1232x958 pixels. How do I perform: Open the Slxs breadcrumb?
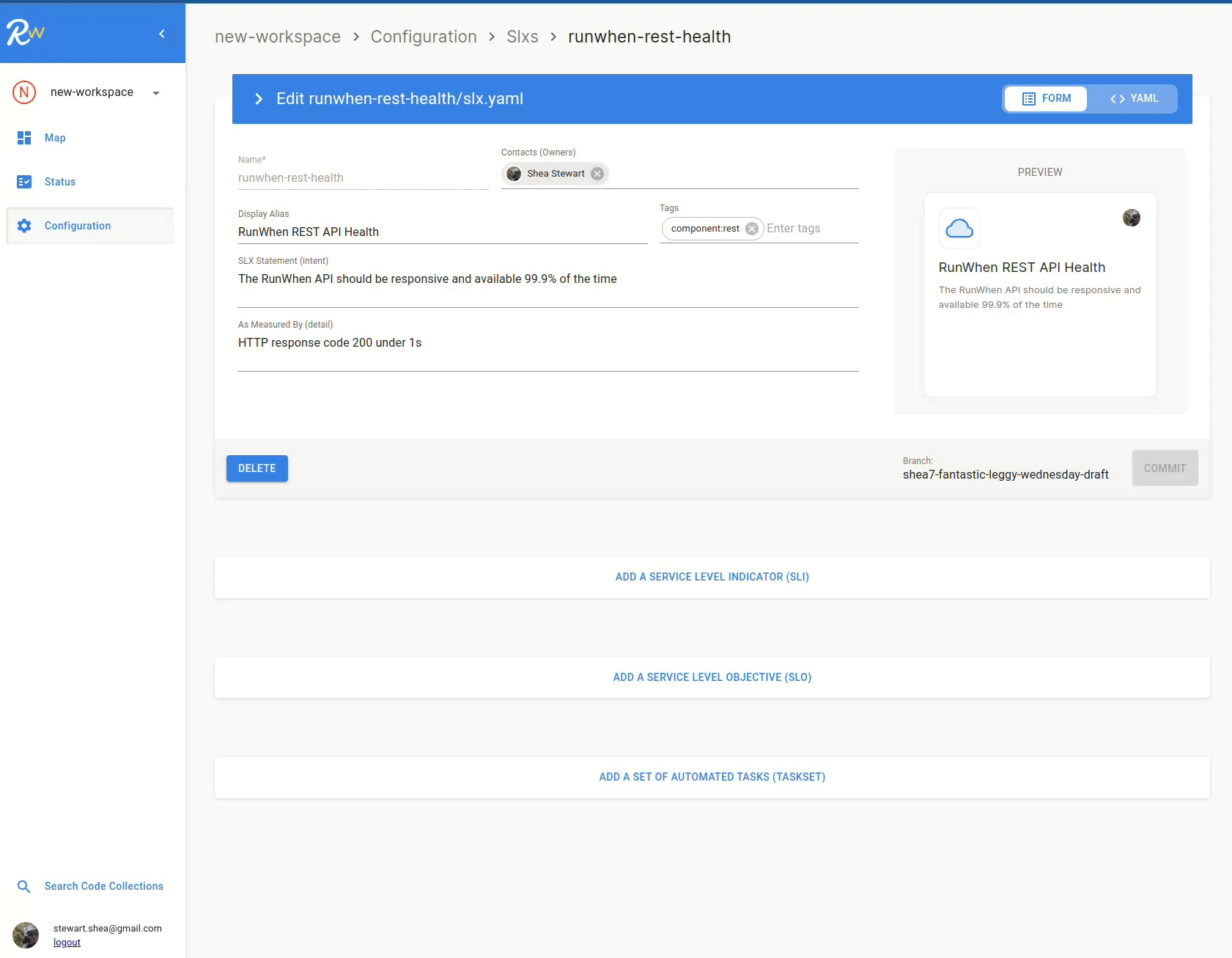(523, 37)
